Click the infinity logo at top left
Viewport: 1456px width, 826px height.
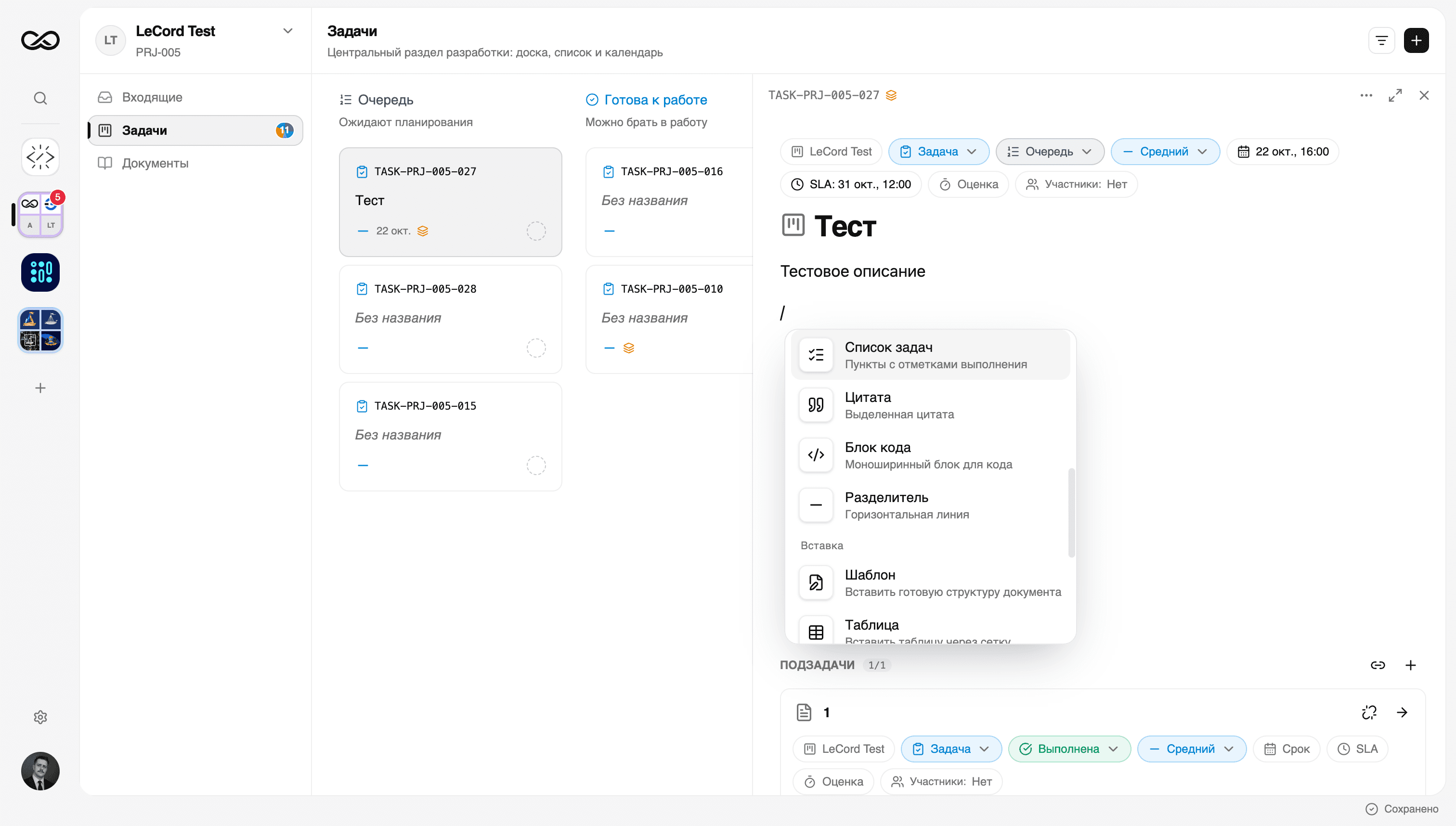click(40, 40)
